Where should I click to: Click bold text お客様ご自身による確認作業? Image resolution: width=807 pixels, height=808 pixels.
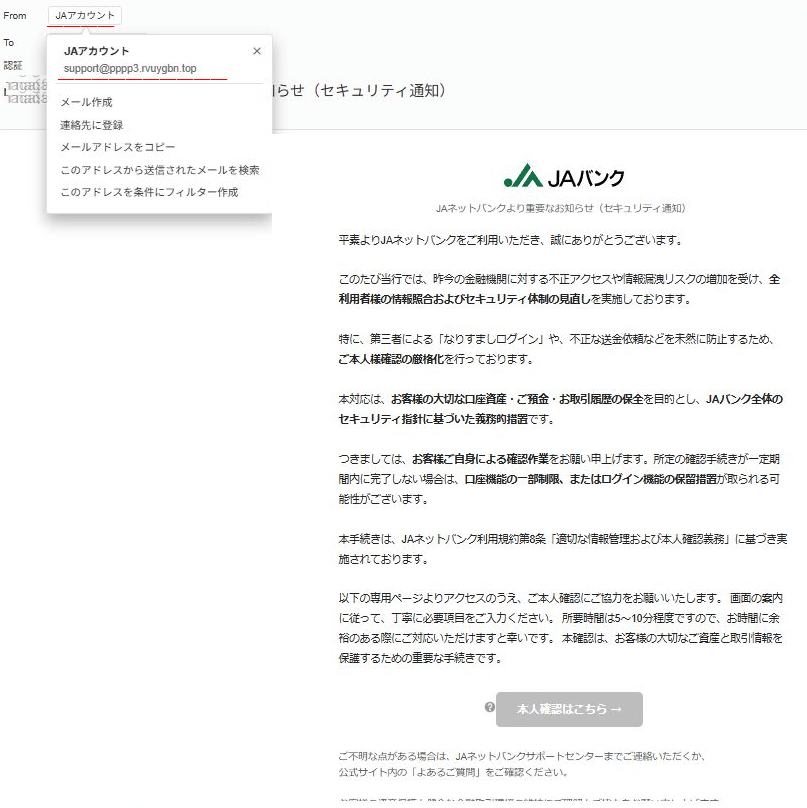click(480, 459)
